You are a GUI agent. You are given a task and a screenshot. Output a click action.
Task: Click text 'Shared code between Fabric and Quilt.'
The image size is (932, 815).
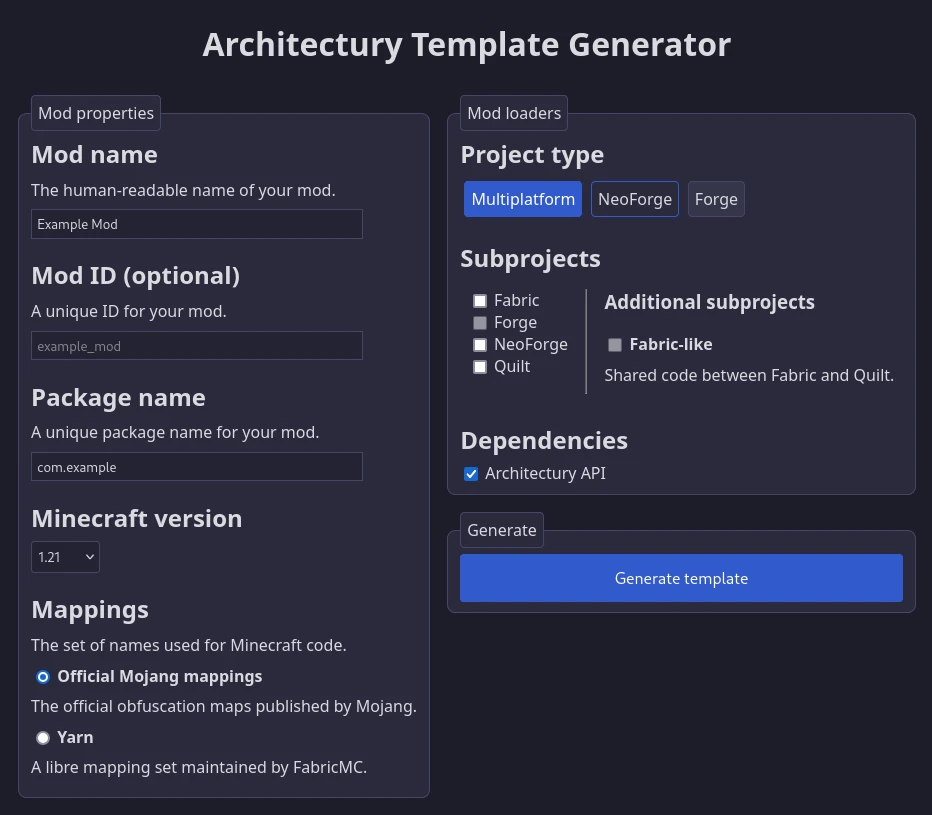click(x=749, y=376)
